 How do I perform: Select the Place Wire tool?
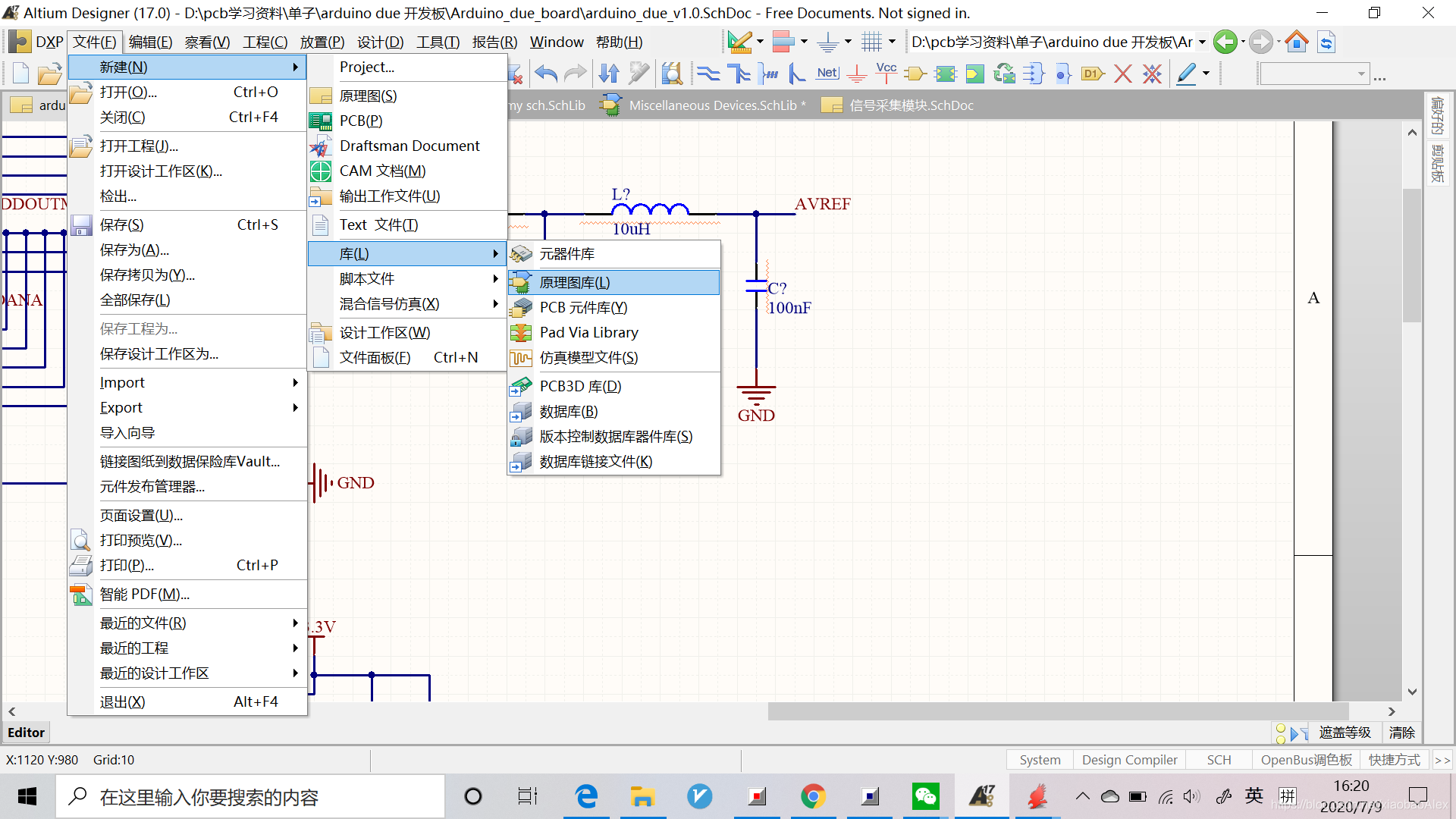pos(708,74)
